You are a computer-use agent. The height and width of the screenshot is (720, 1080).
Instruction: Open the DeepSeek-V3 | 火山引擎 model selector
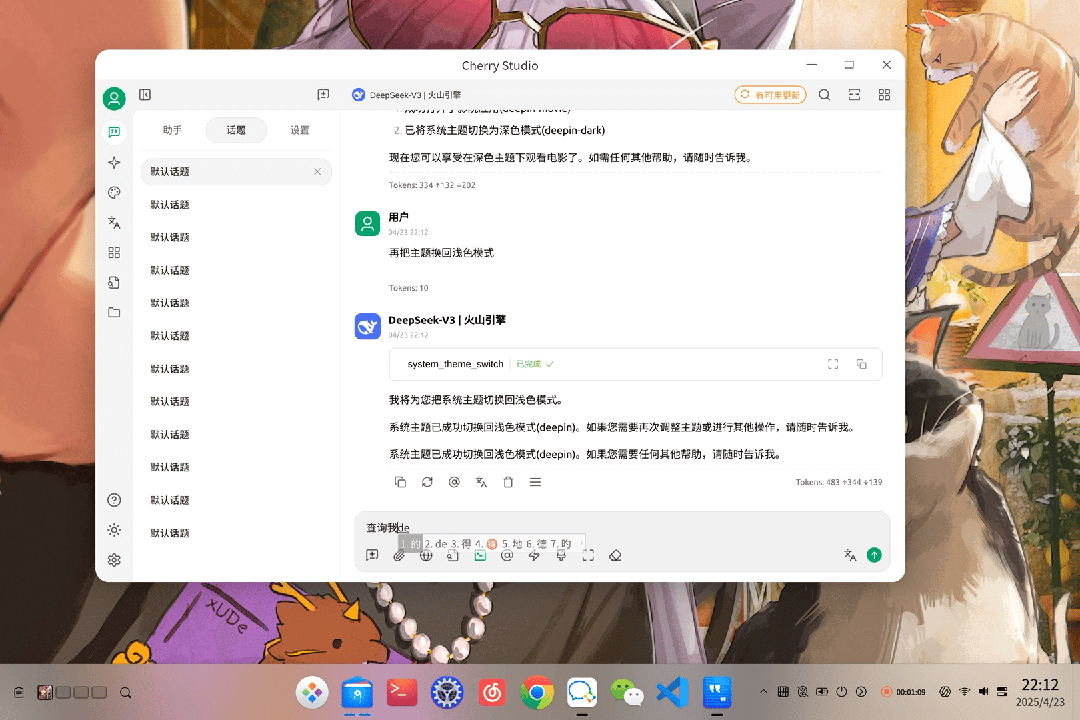(x=406, y=95)
